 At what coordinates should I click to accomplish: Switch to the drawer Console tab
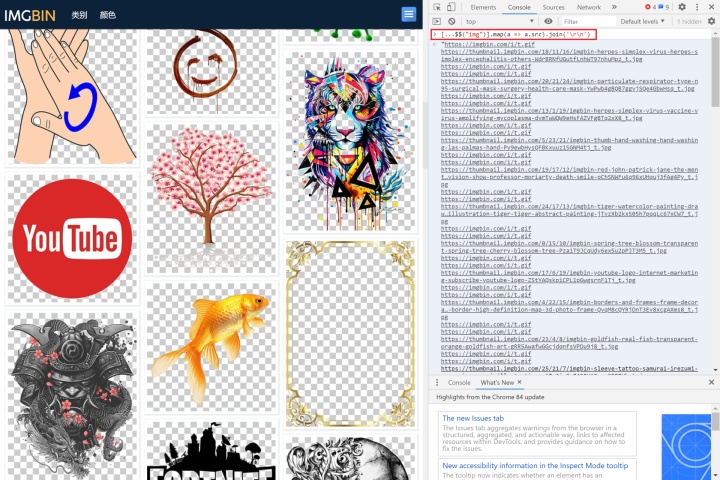[x=459, y=382]
